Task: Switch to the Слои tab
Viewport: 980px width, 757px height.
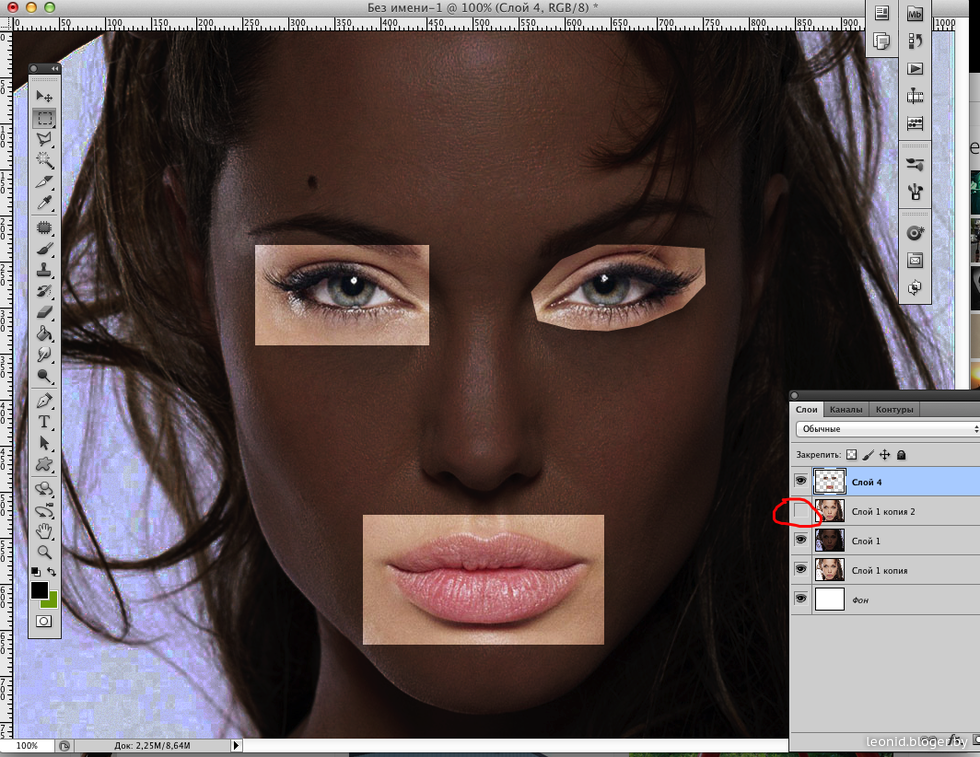Action: click(x=806, y=409)
